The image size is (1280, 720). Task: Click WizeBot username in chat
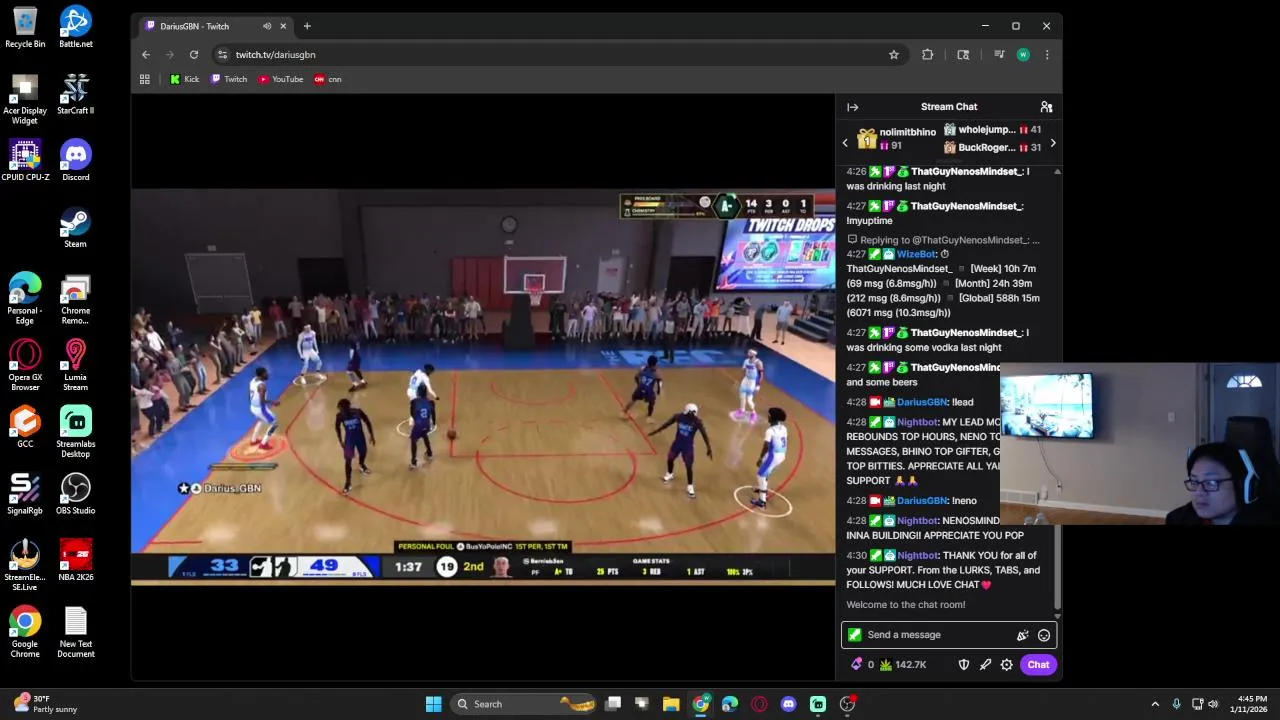click(x=916, y=254)
